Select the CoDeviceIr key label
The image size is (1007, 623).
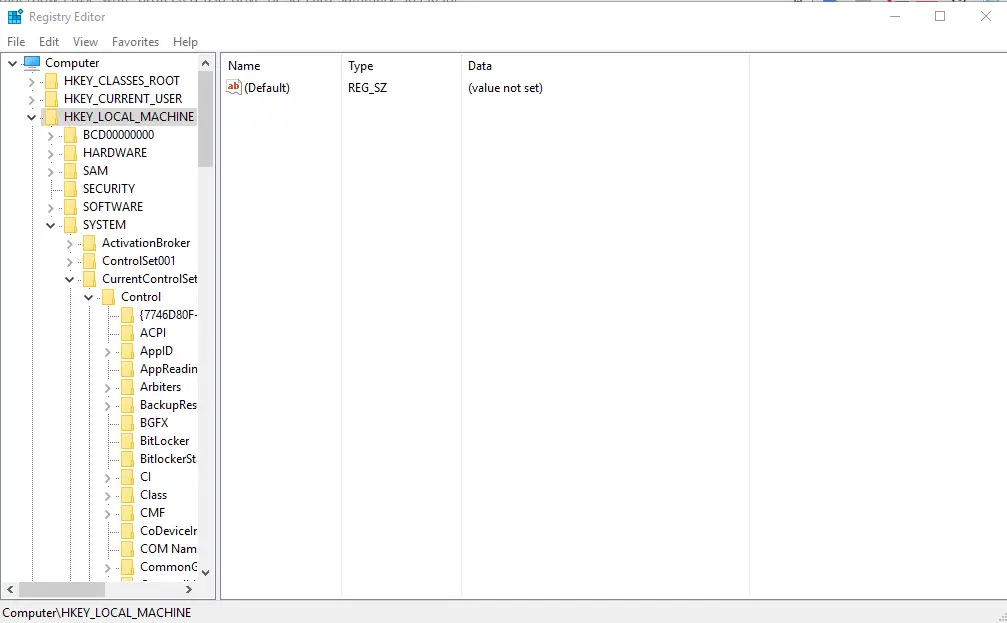(x=169, y=531)
